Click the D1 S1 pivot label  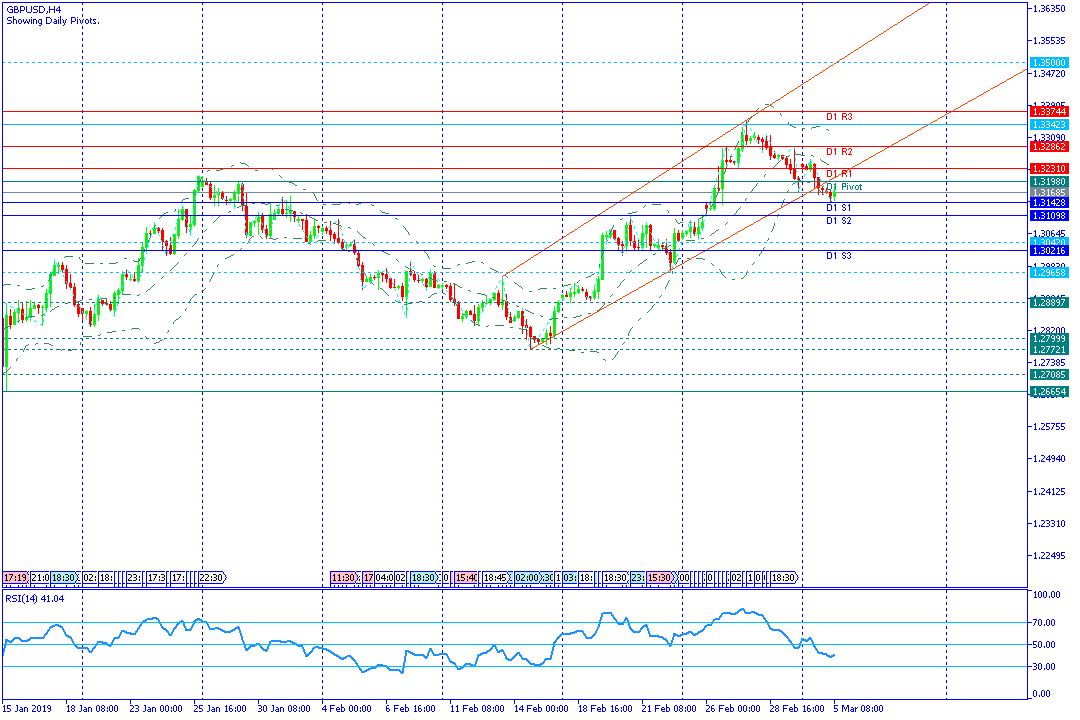[839, 207]
